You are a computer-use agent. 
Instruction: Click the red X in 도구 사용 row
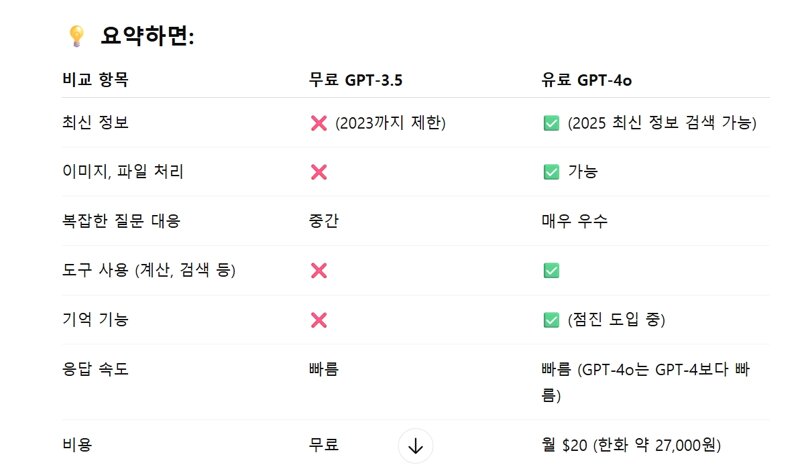point(319,270)
